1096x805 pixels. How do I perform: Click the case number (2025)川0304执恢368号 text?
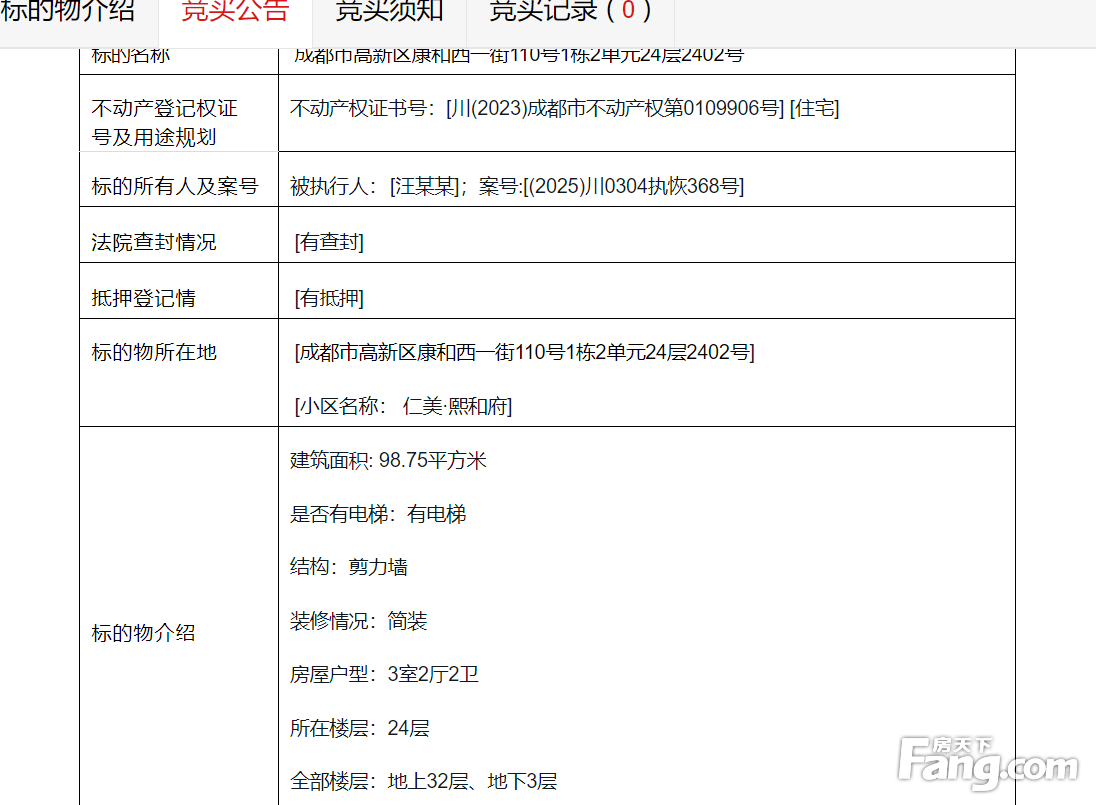pos(633,186)
